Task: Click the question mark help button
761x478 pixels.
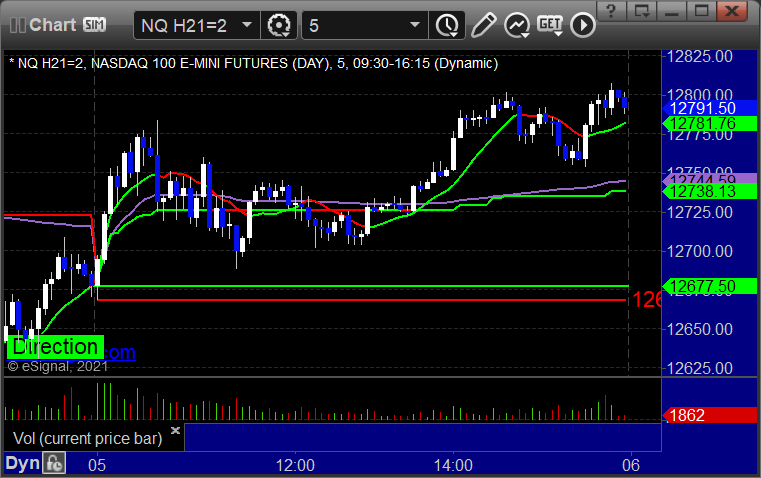Action: point(611,10)
